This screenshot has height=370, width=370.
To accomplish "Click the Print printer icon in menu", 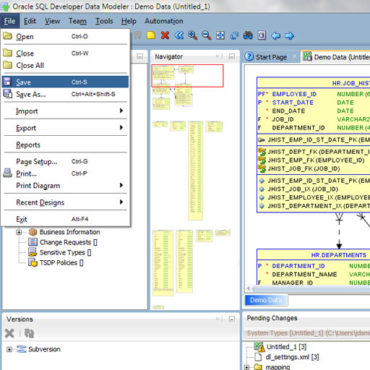I will tap(8, 173).
